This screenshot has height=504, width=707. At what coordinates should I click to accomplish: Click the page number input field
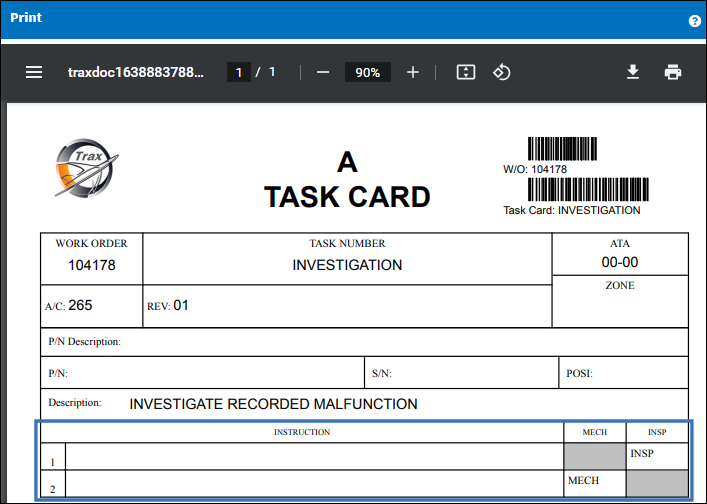point(239,72)
